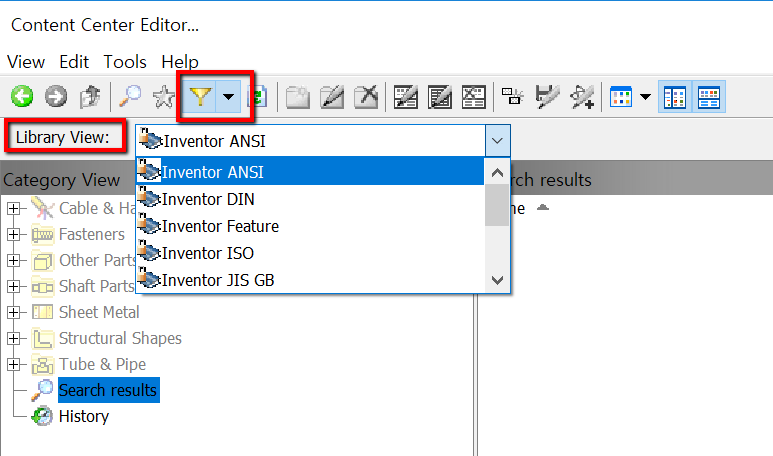Expand the Sheet Metal category
The height and width of the screenshot is (456, 773).
click(x=14, y=313)
